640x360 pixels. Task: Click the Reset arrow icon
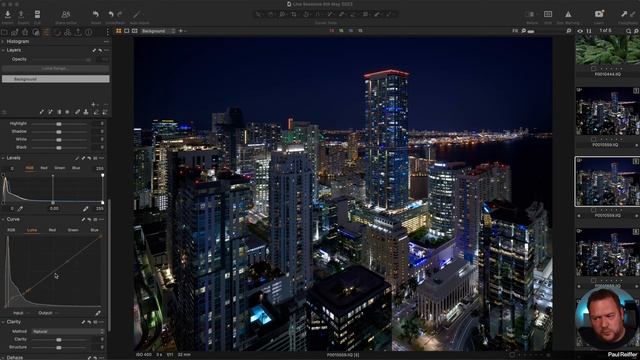coord(96,14)
